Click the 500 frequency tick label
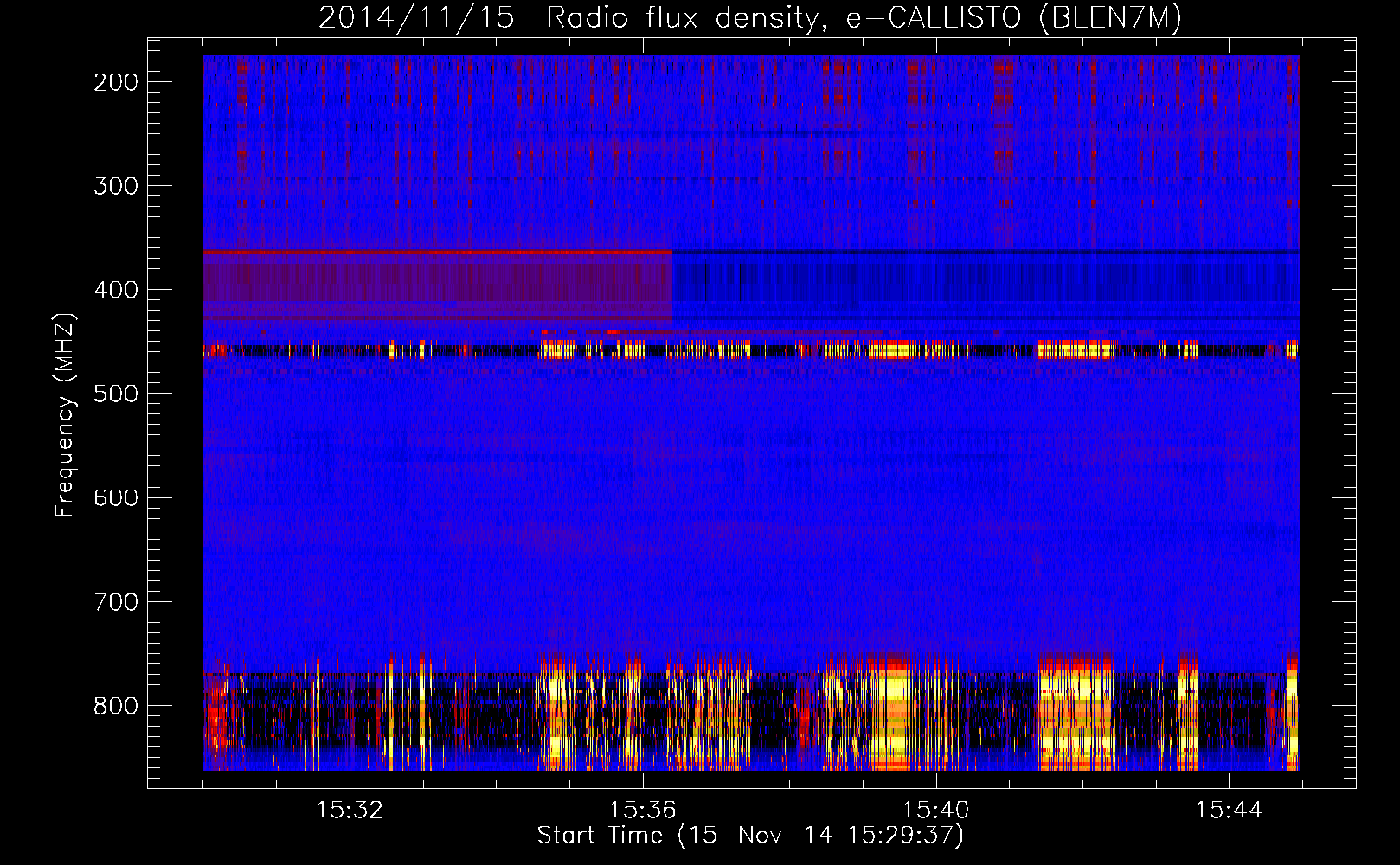The width and height of the screenshot is (1400, 865). click(116, 394)
